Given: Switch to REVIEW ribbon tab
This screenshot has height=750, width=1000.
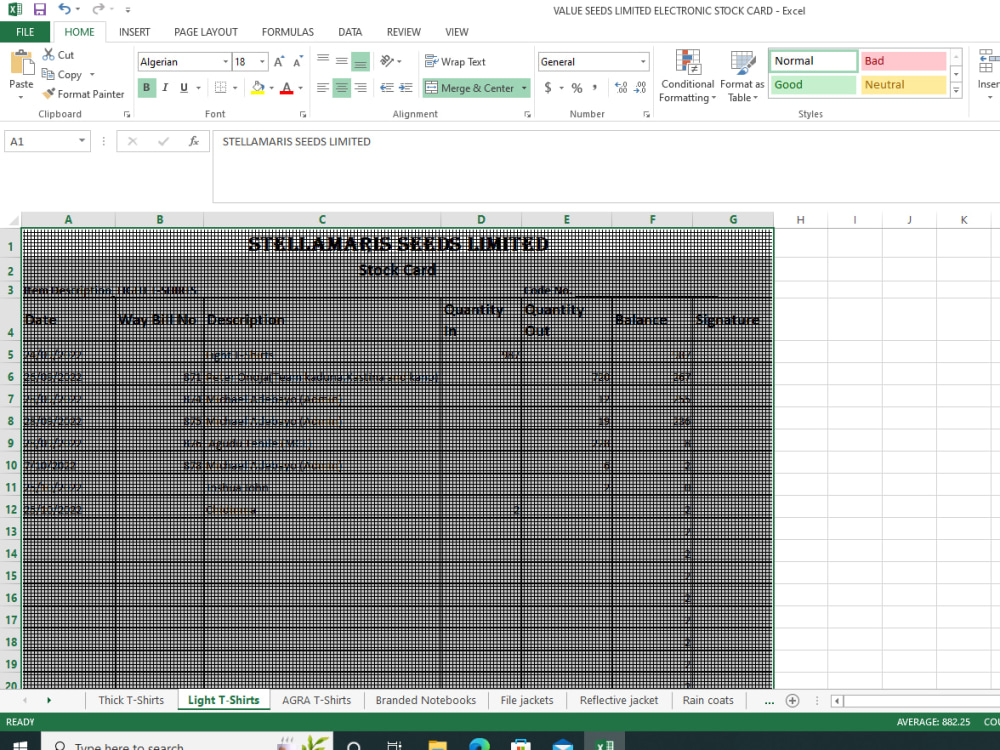Looking at the screenshot, I should 404,32.
